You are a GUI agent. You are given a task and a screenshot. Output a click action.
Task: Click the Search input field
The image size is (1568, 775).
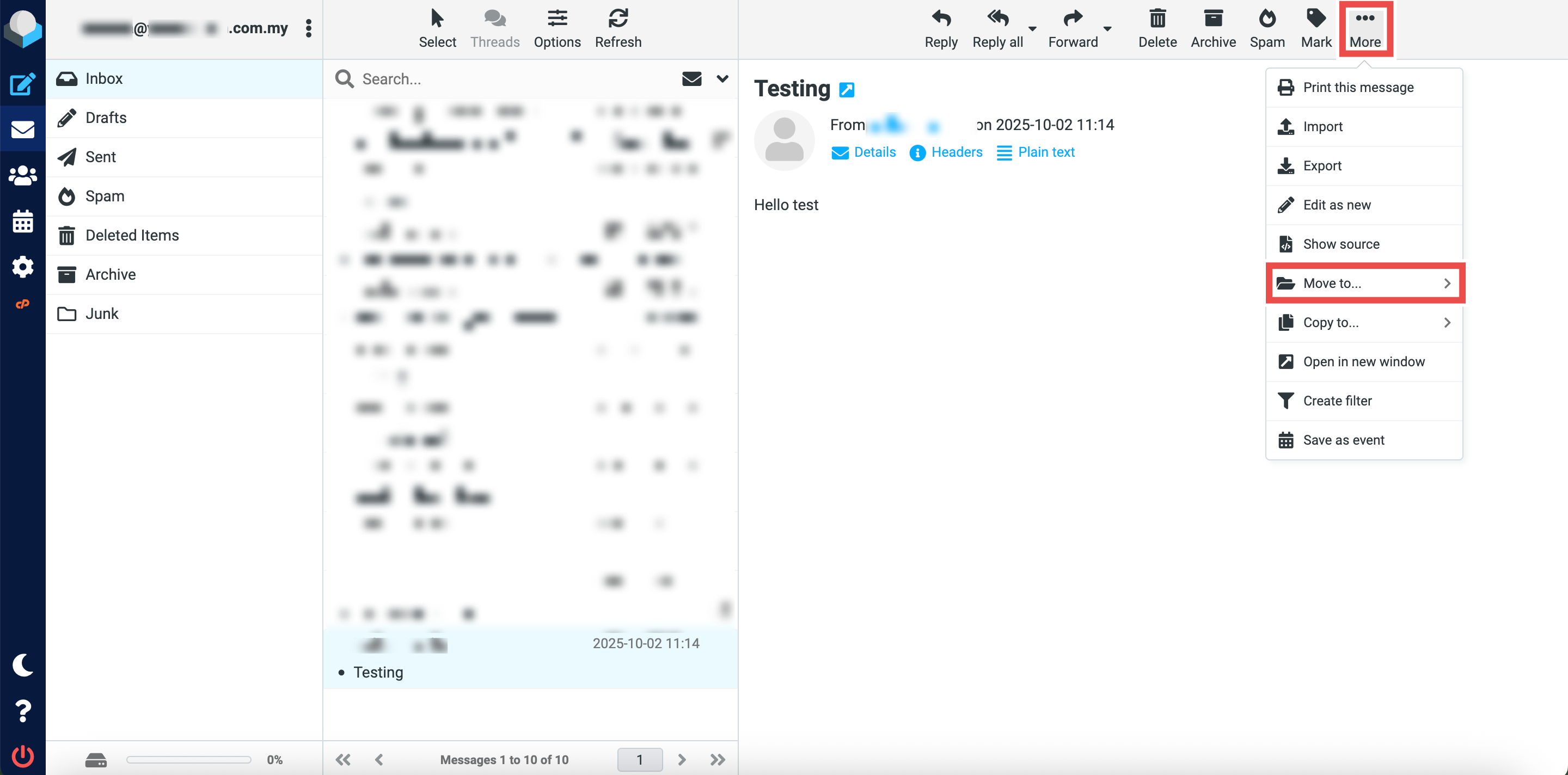511,79
